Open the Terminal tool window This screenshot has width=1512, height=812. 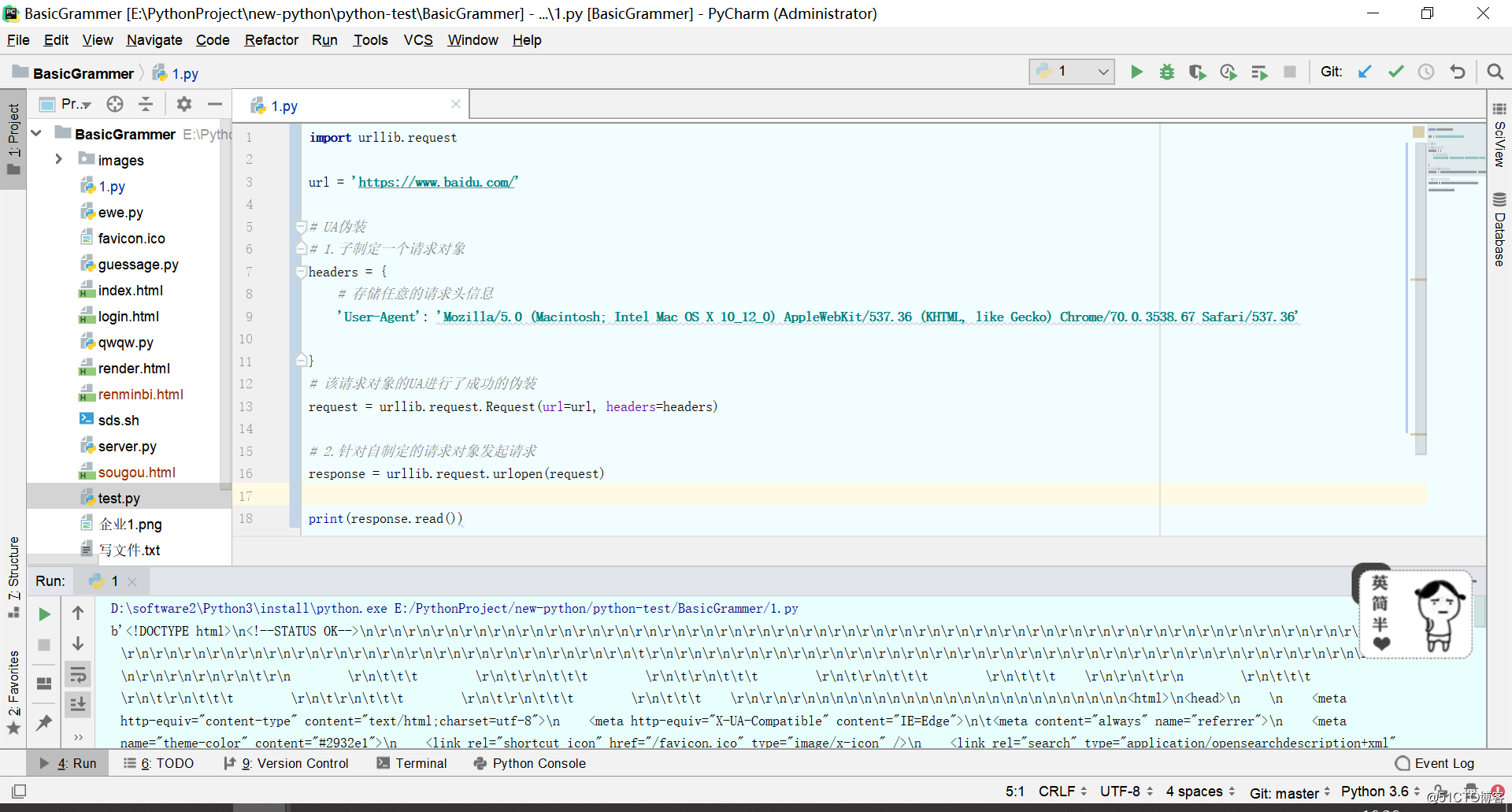tap(411, 763)
